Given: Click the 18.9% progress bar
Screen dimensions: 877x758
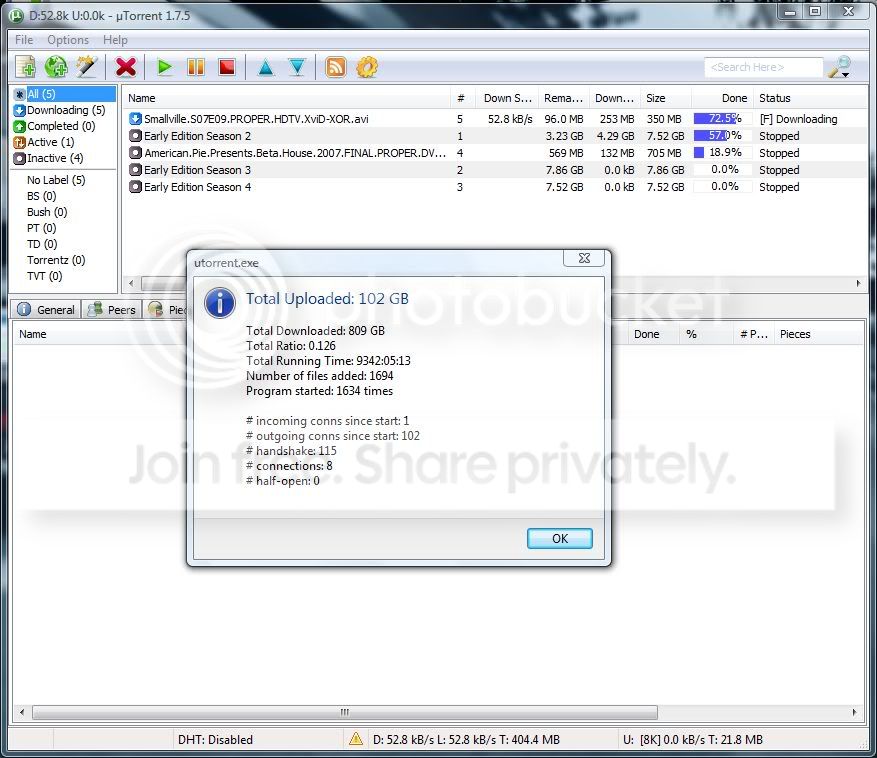Looking at the screenshot, I should pyautogui.click(x=722, y=152).
